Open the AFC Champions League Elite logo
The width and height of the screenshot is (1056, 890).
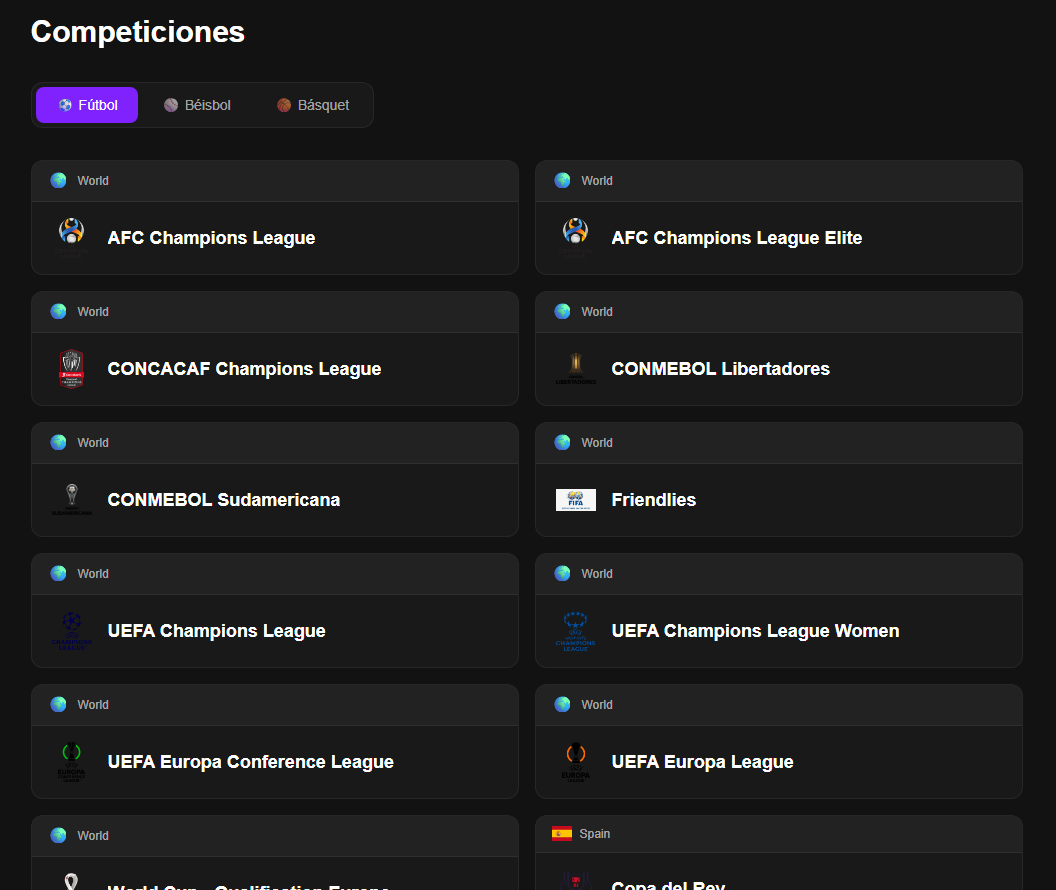click(x=575, y=238)
